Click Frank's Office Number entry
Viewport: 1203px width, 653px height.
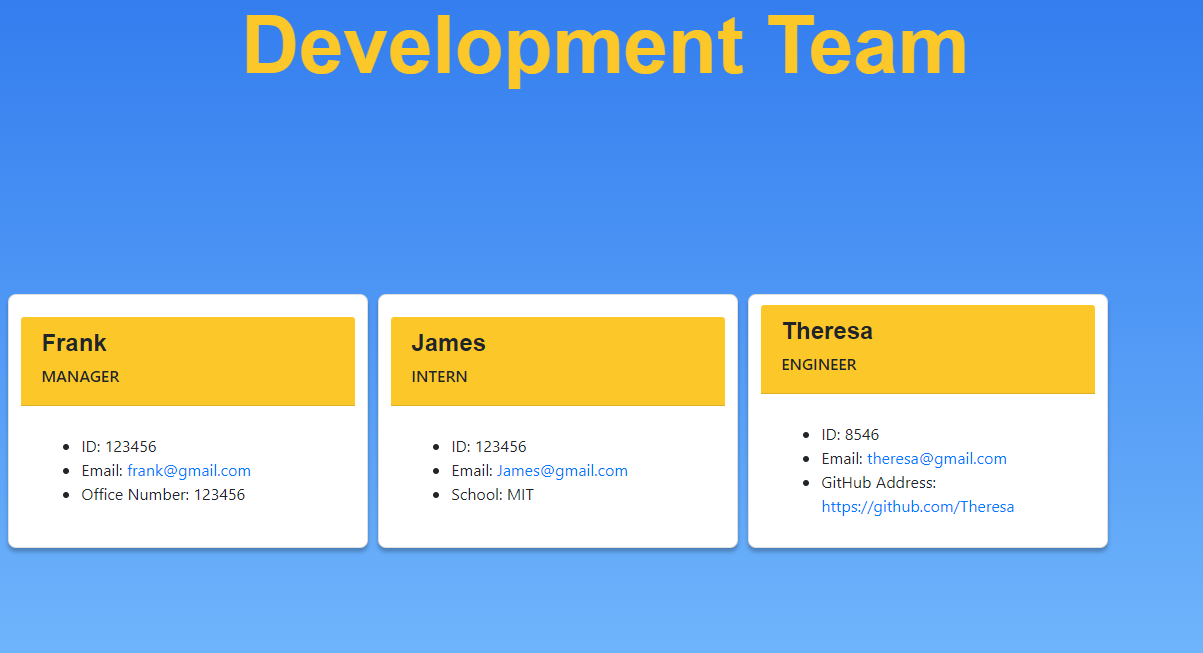pyautogui.click(x=163, y=494)
